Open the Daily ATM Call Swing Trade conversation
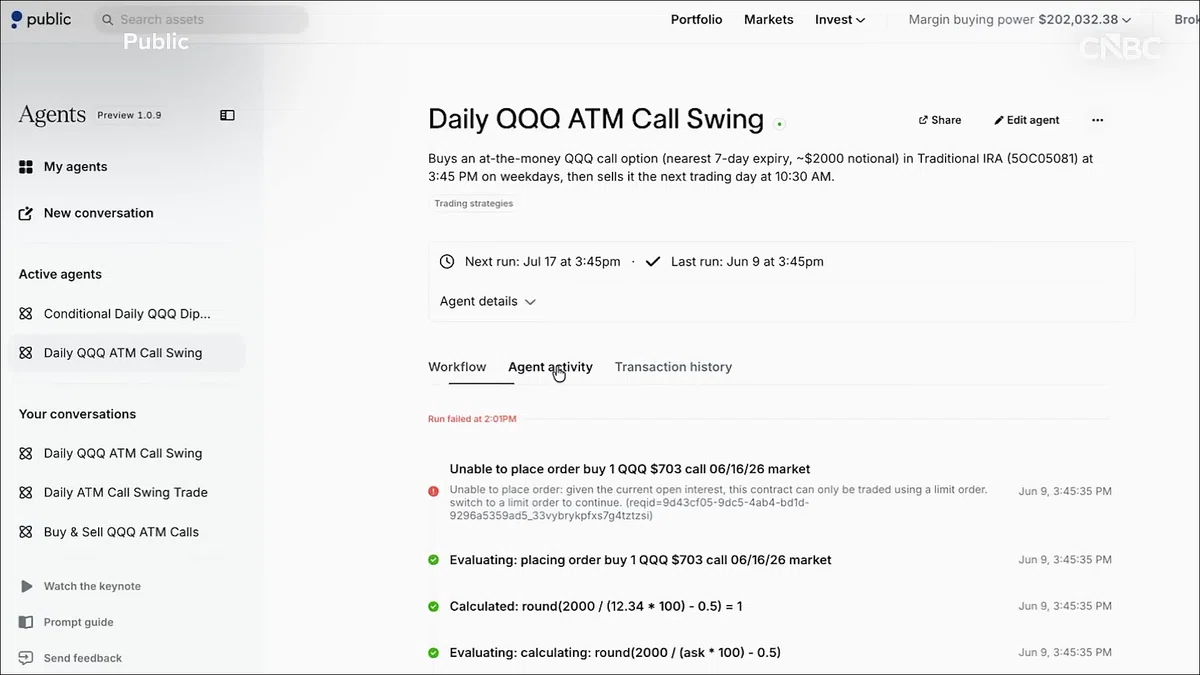 (x=126, y=493)
